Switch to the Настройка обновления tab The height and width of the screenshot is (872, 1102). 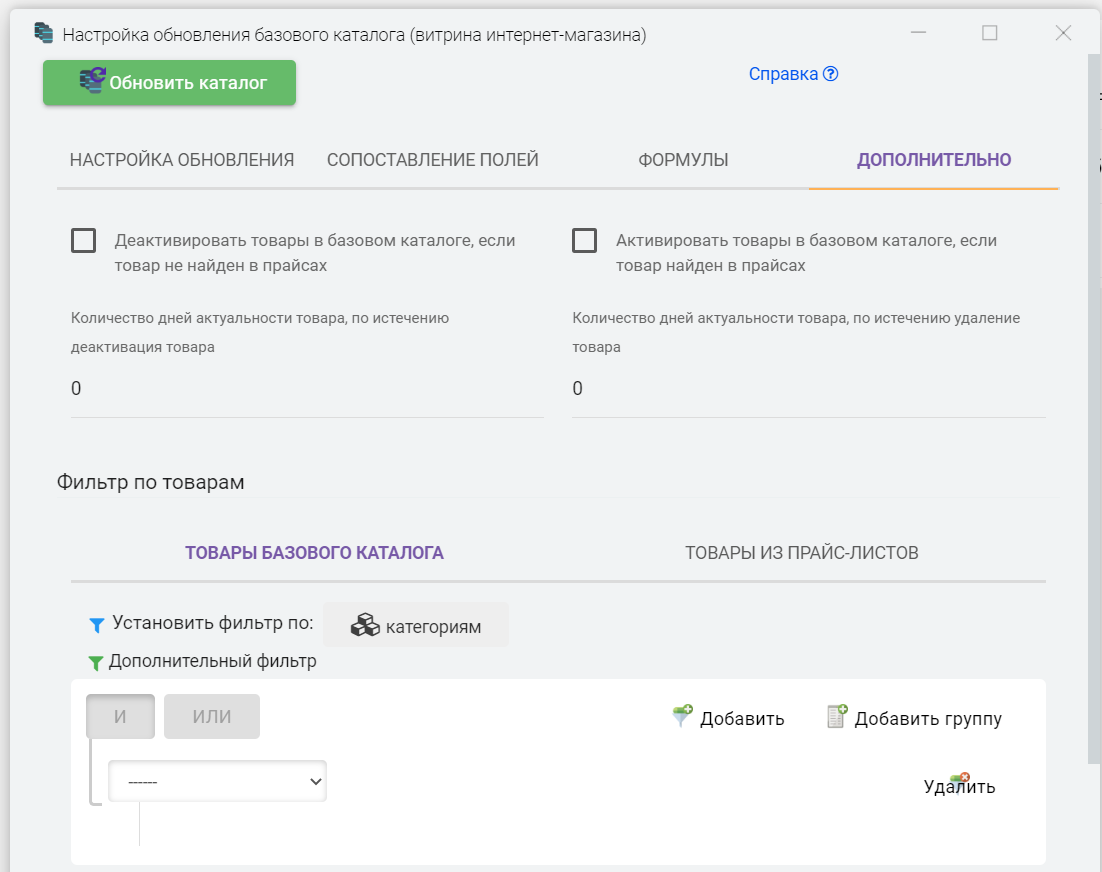pyautogui.click(x=181, y=160)
